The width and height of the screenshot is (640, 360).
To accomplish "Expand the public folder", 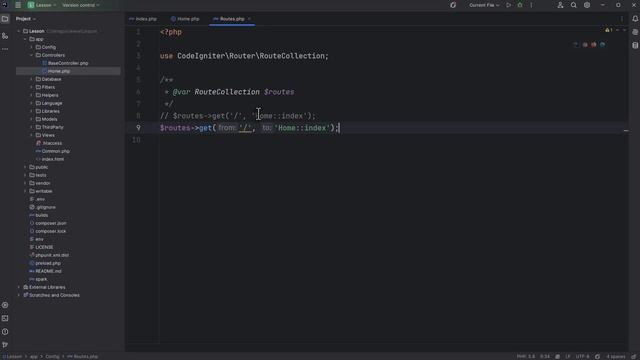I will [25, 167].
